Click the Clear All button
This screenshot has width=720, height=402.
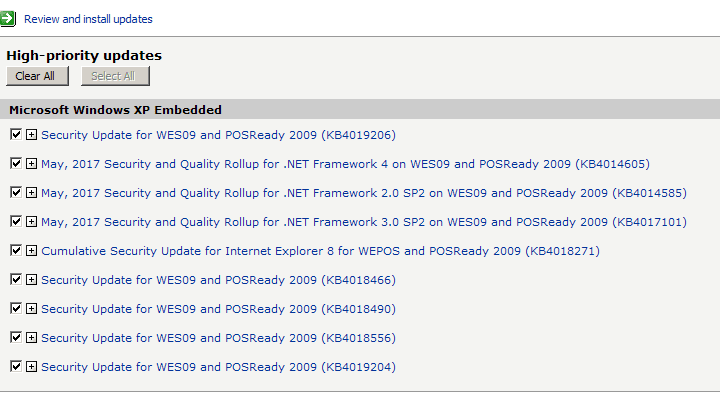tap(37, 76)
